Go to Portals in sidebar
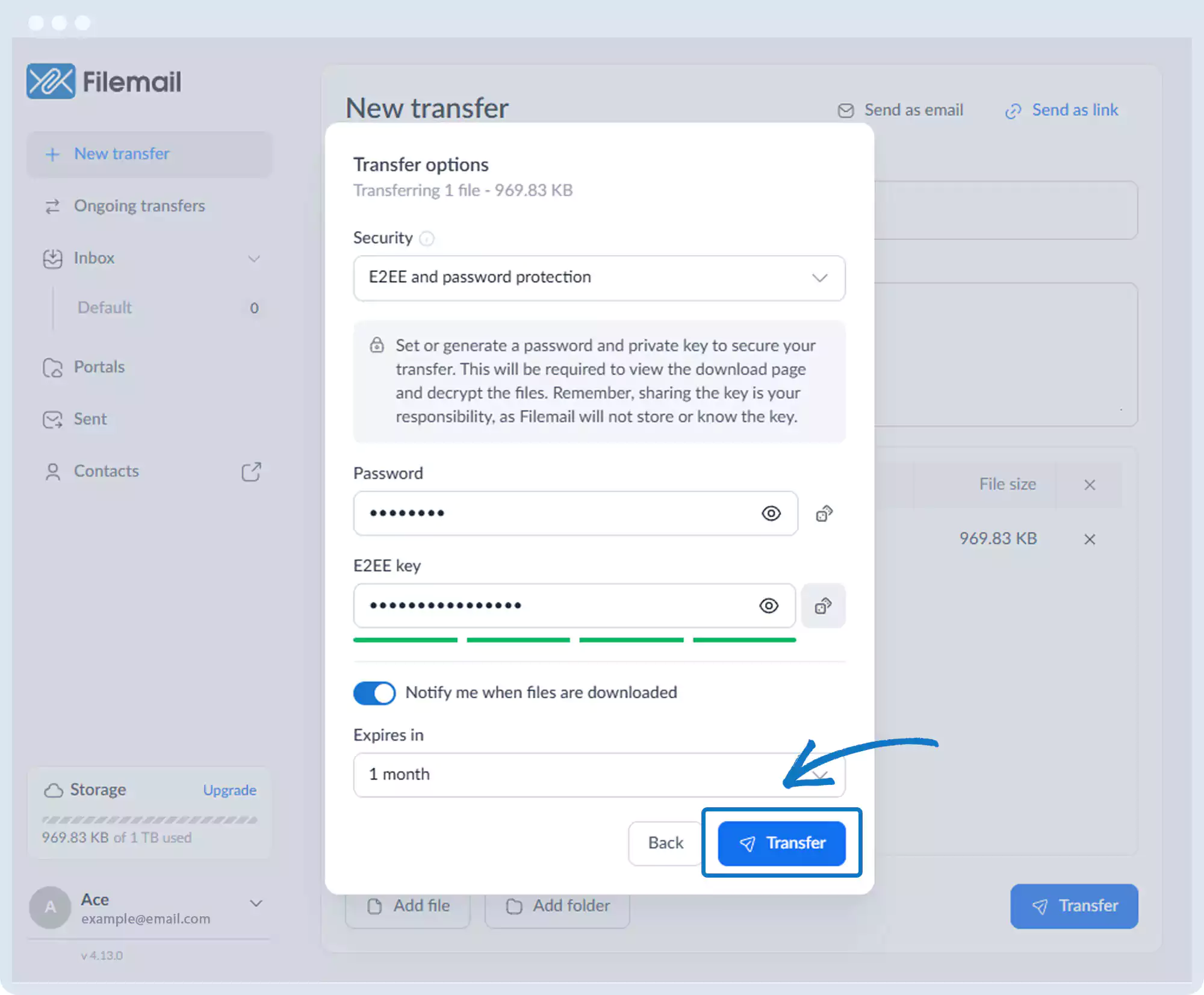Image resolution: width=1204 pixels, height=995 pixels. (99, 367)
